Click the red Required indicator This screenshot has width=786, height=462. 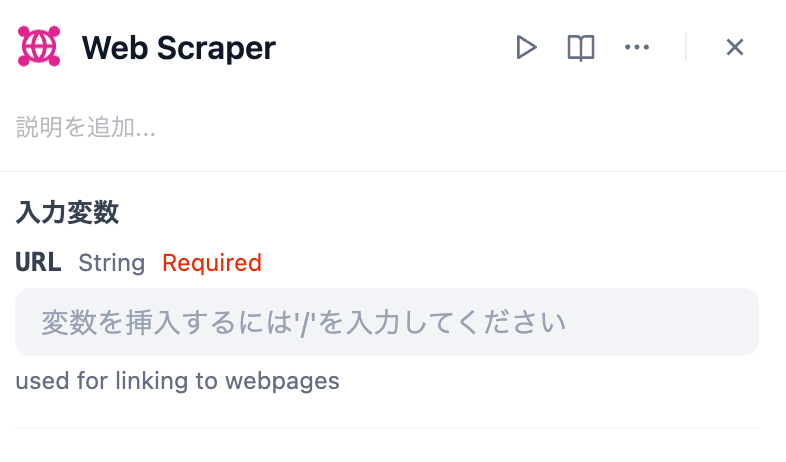point(212,263)
